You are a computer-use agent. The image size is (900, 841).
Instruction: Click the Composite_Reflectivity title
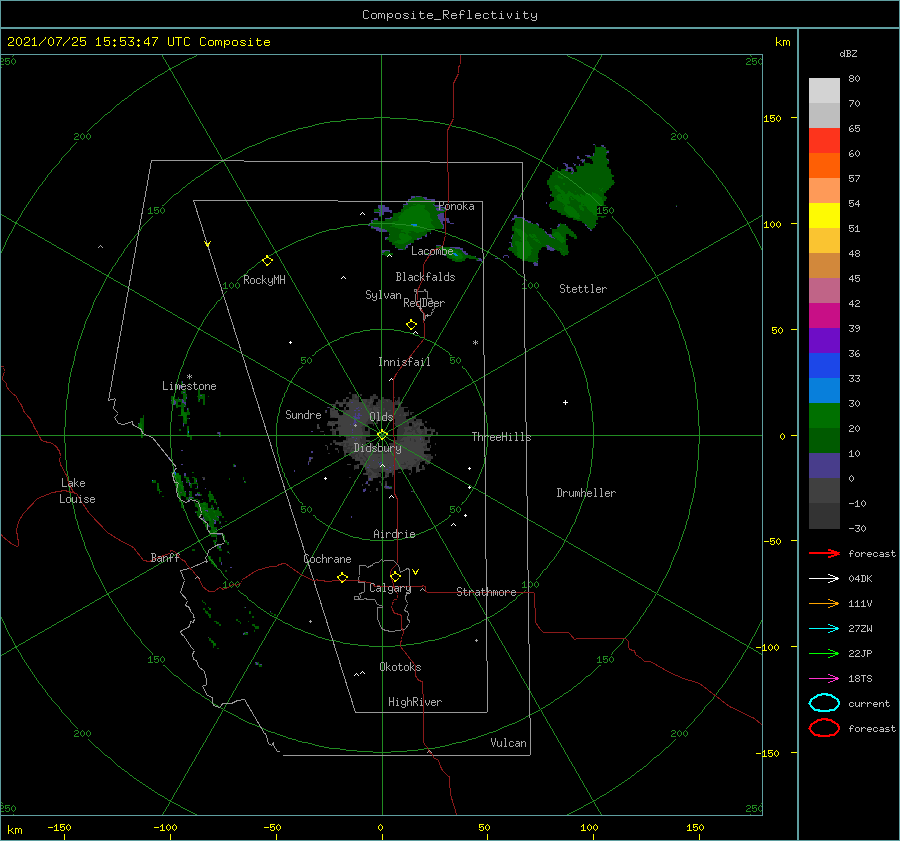pyautogui.click(x=450, y=15)
